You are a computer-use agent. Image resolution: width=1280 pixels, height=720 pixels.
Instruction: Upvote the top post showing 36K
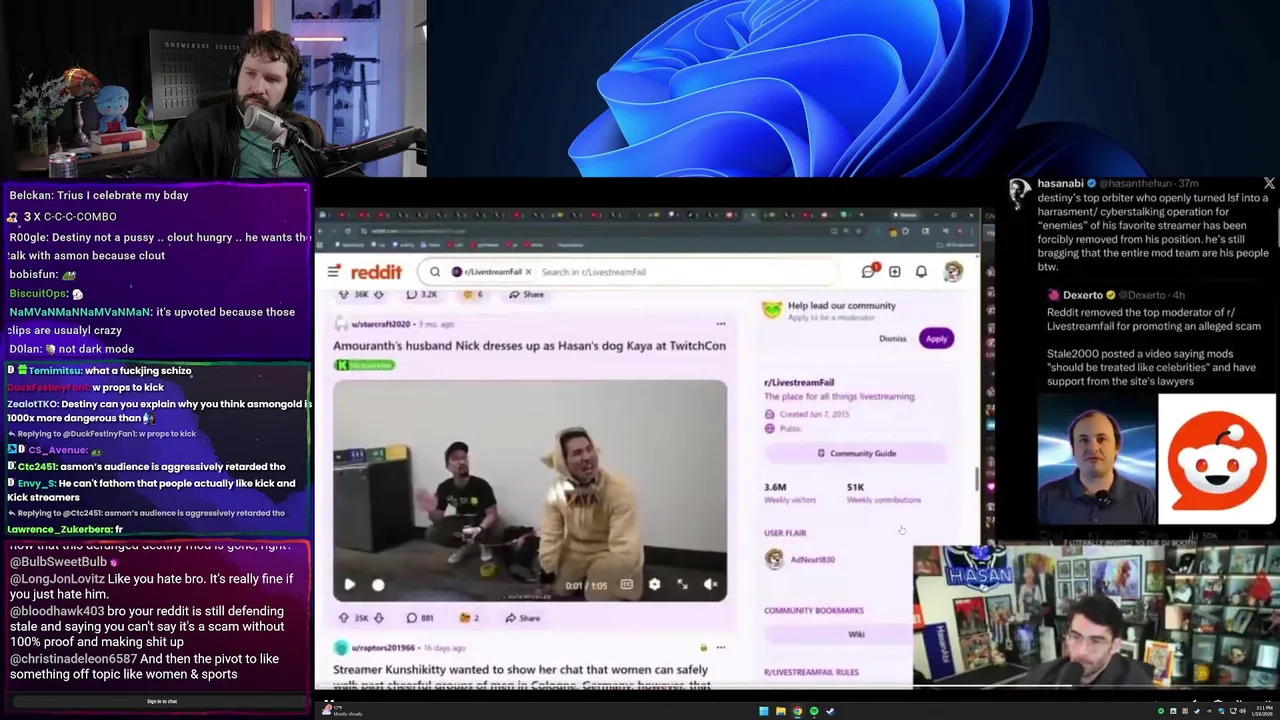click(x=343, y=294)
